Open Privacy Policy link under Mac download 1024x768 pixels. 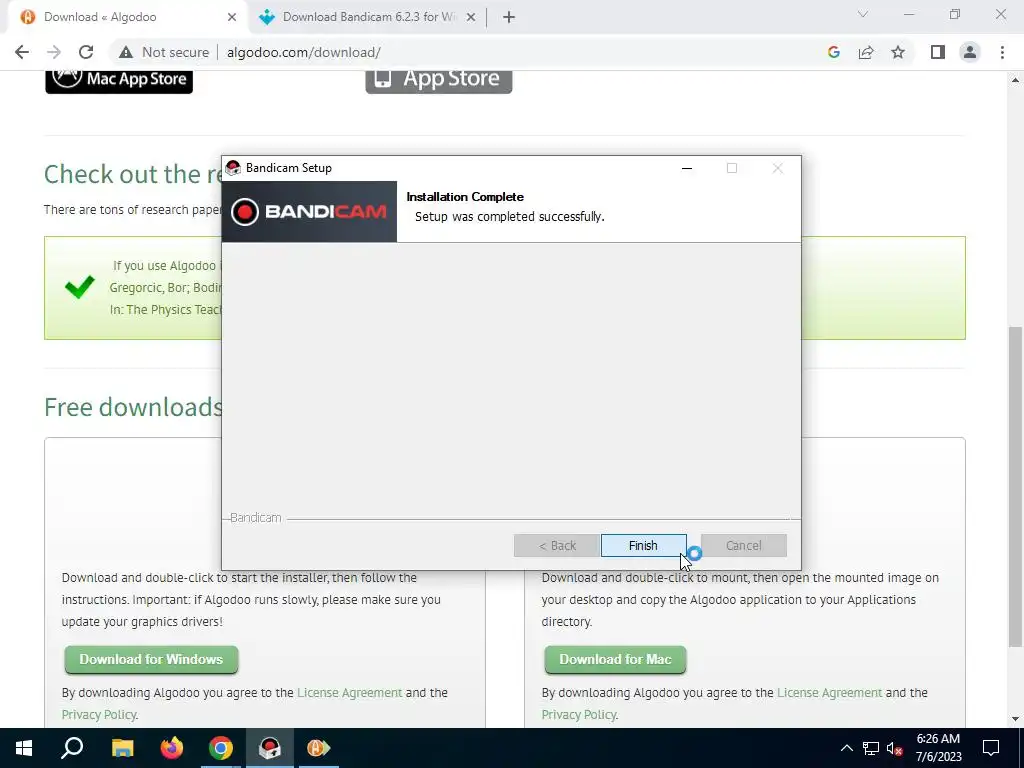[x=579, y=714]
